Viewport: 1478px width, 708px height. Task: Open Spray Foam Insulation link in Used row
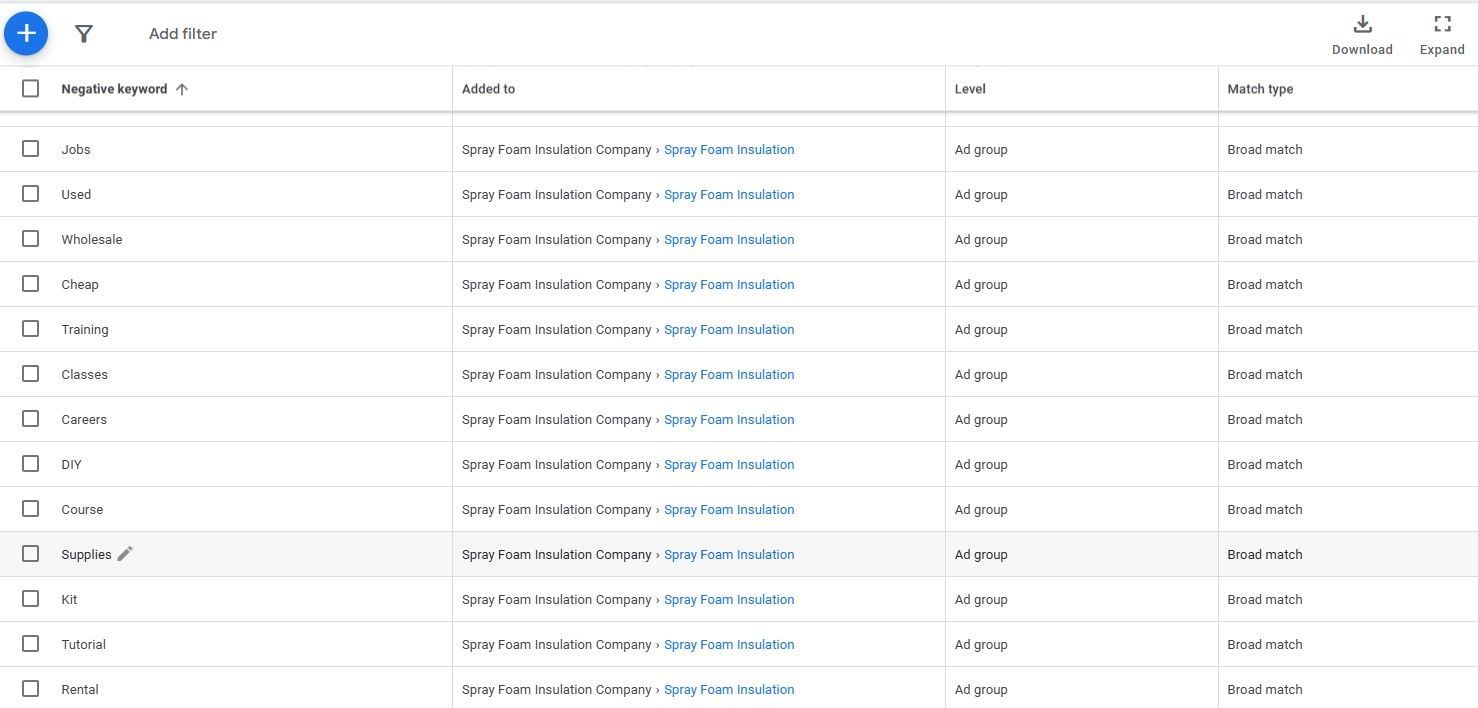click(729, 195)
